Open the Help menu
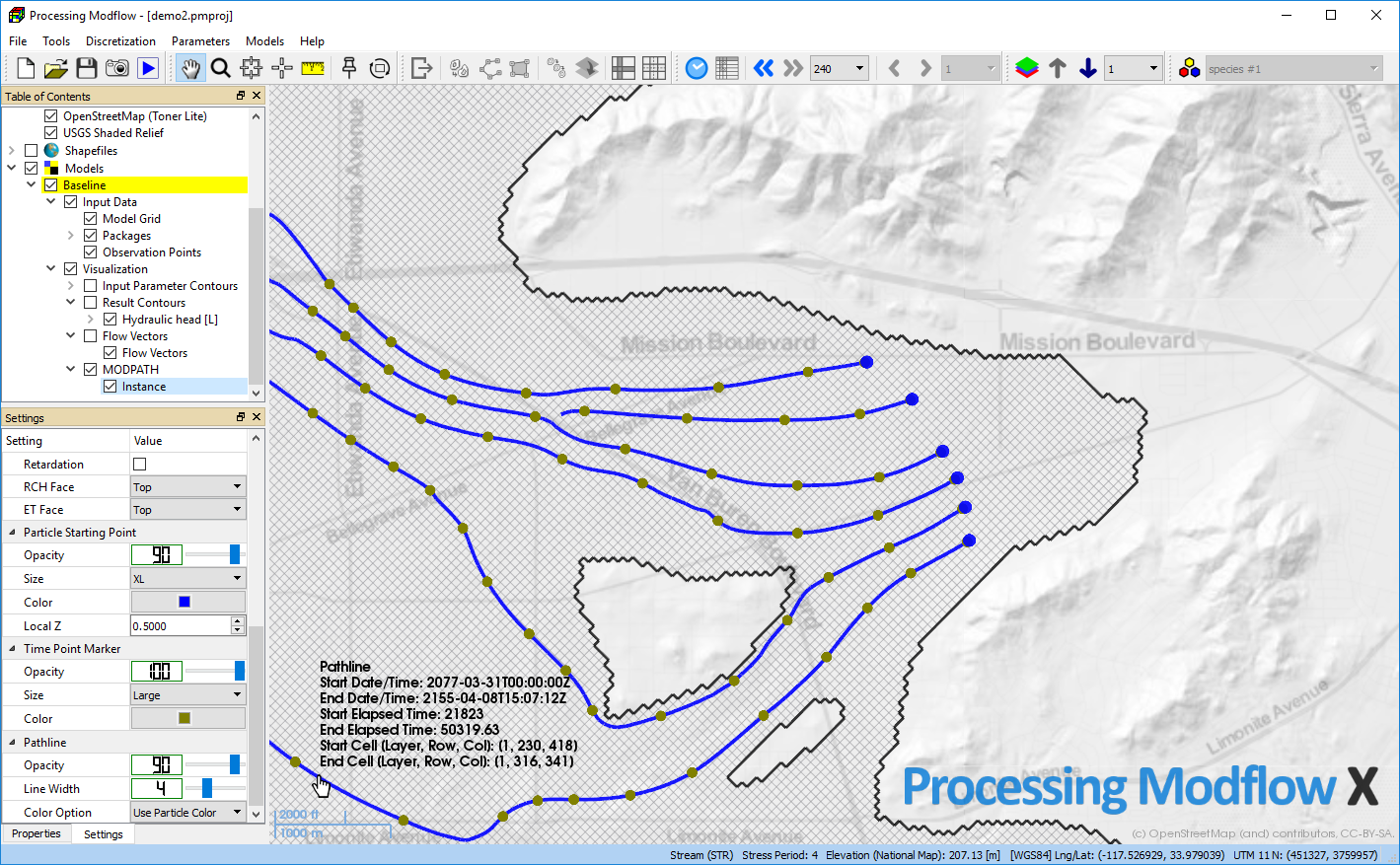1400x865 pixels. (312, 41)
